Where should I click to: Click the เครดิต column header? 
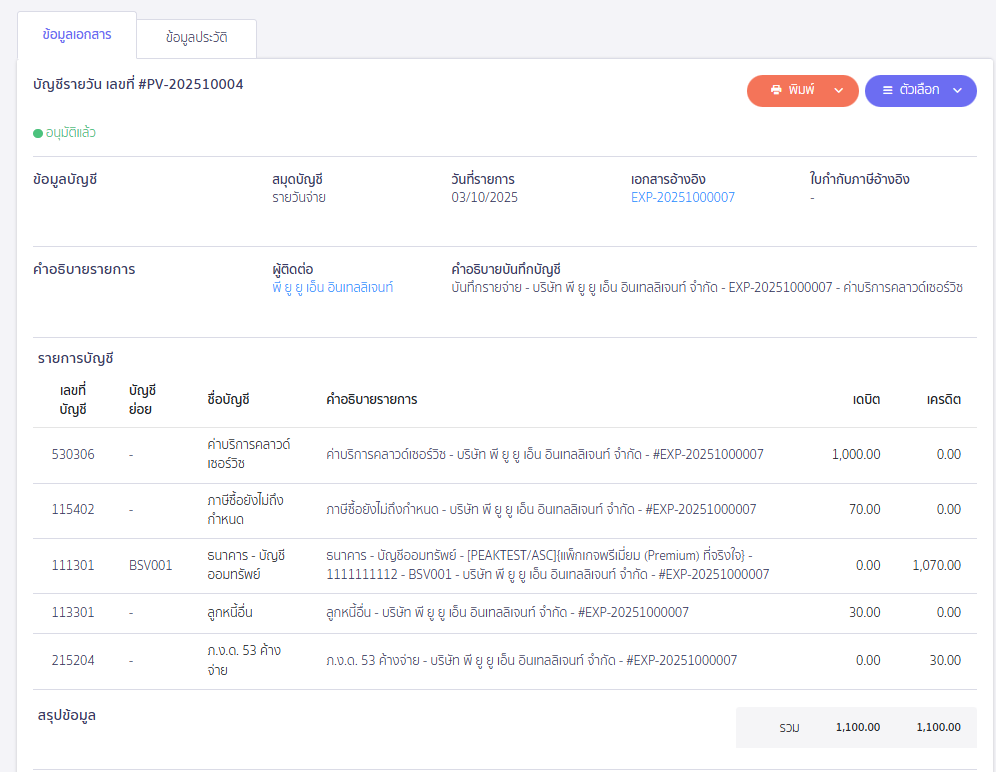(943, 399)
